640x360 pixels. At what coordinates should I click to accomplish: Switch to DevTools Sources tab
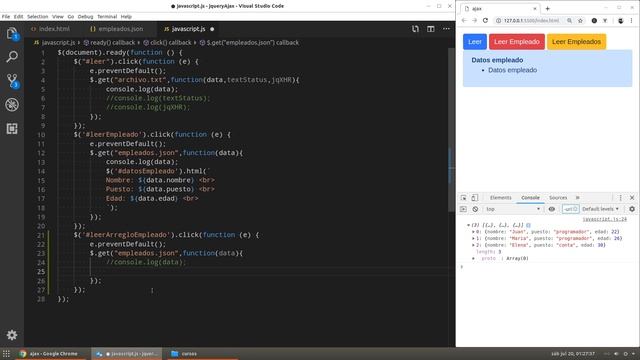click(x=558, y=198)
